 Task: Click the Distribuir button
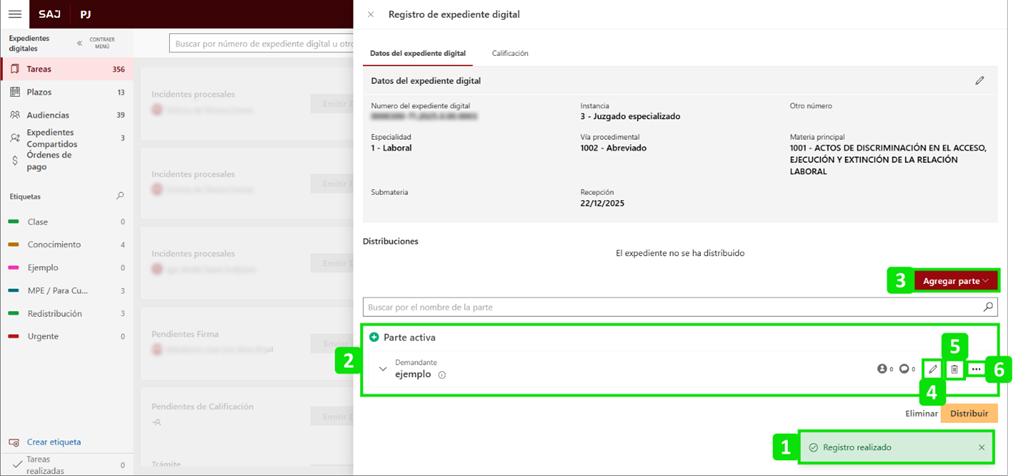pyautogui.click(x=968, y=413)
